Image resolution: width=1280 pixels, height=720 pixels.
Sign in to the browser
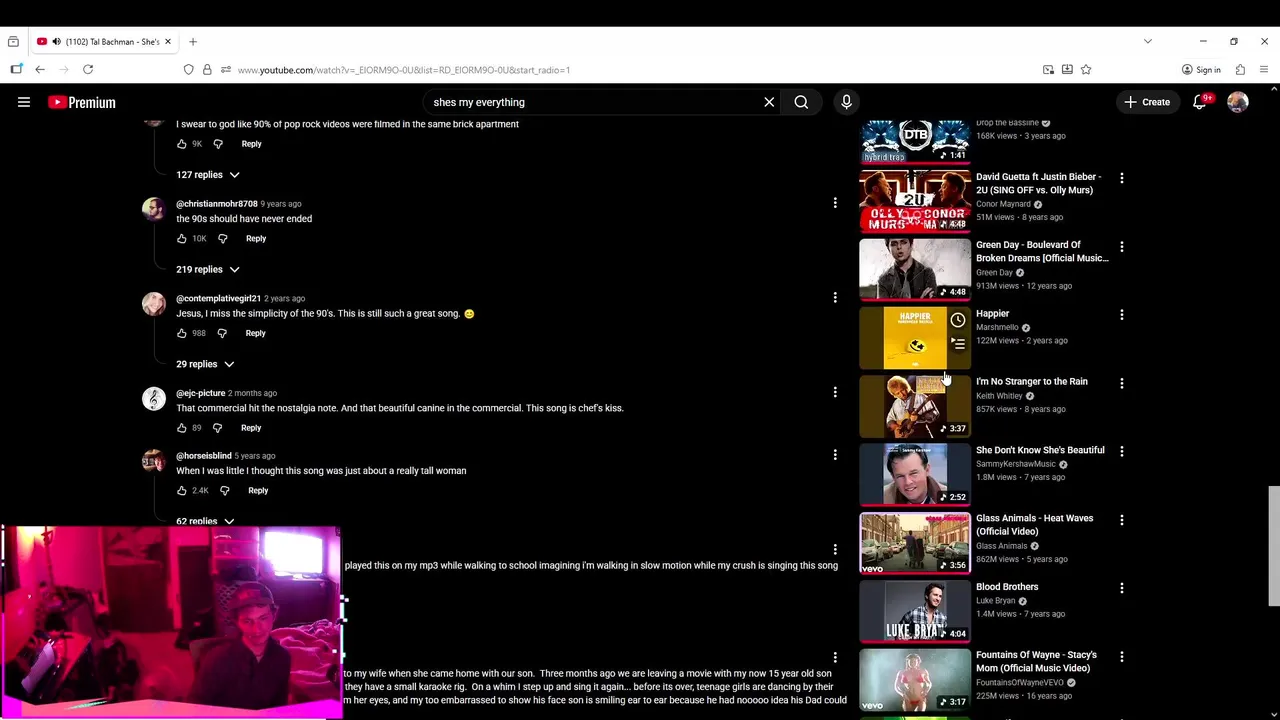[x=1201, y=70]
